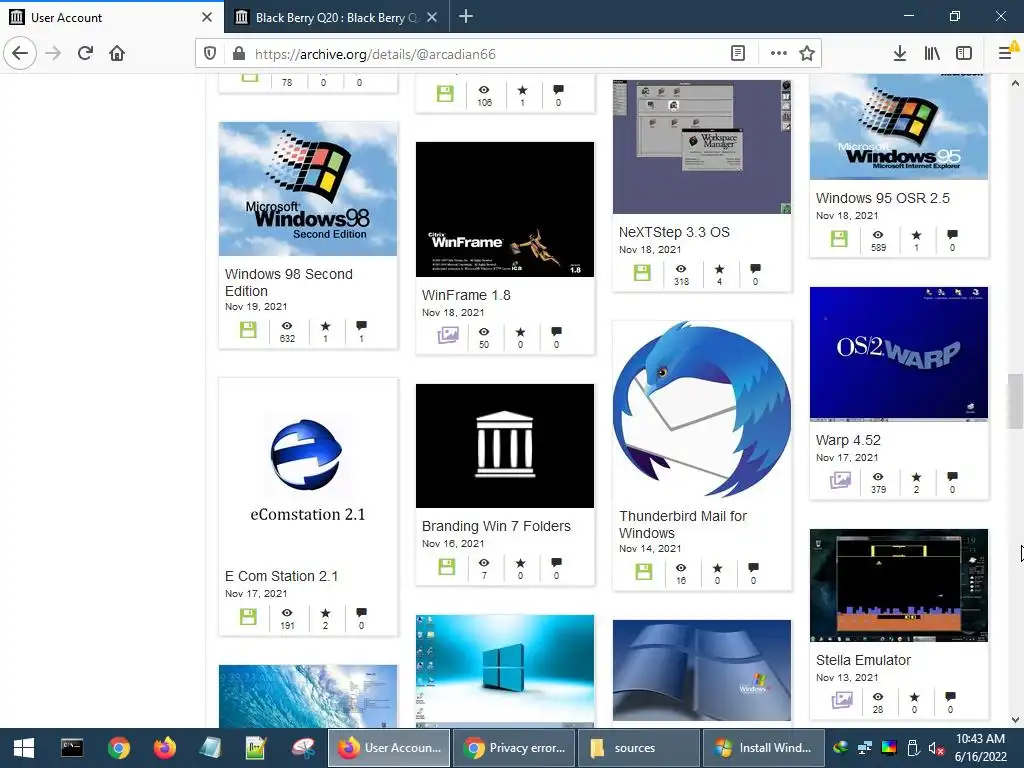Open the Branding Win 7 Folders thumbnail
Viewport: 1024px width, 768px height.
(505, 445)
